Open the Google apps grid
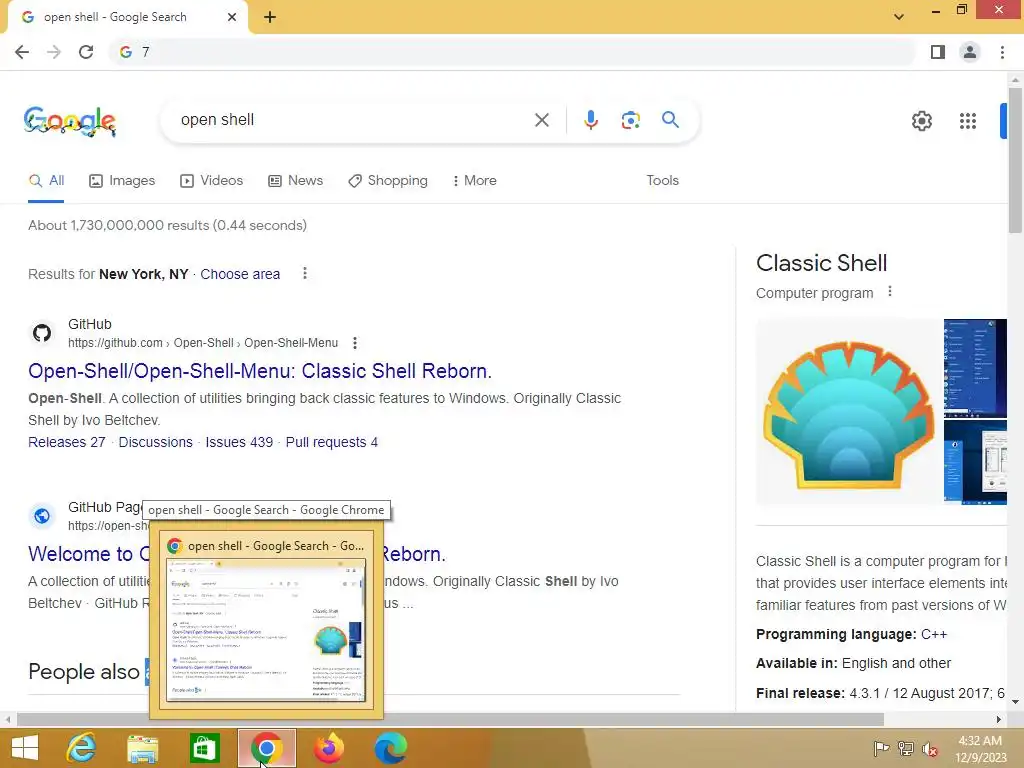Image resolution: width=1024 pixels, height=768 pixels. [968, 121]
